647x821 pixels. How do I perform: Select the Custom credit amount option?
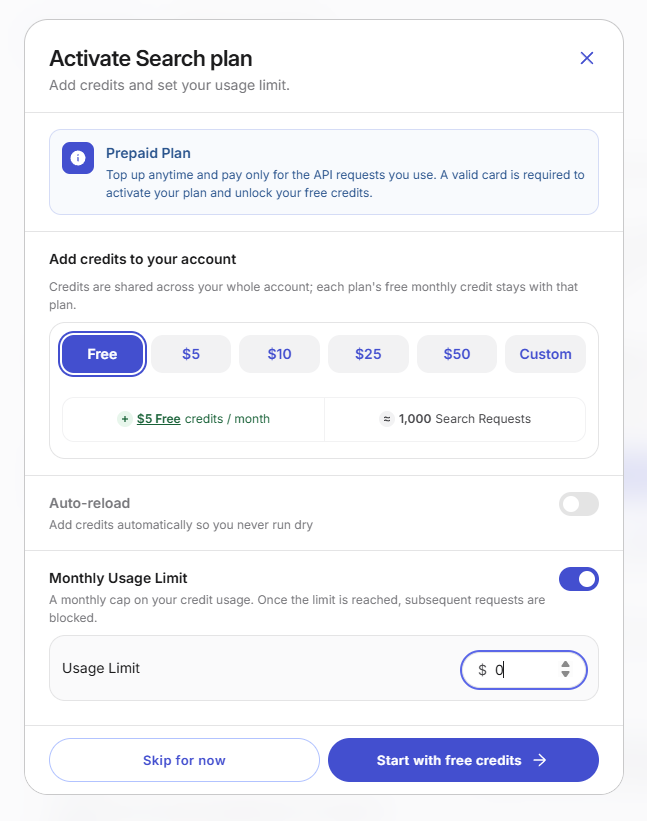click(x=545, y=354)
